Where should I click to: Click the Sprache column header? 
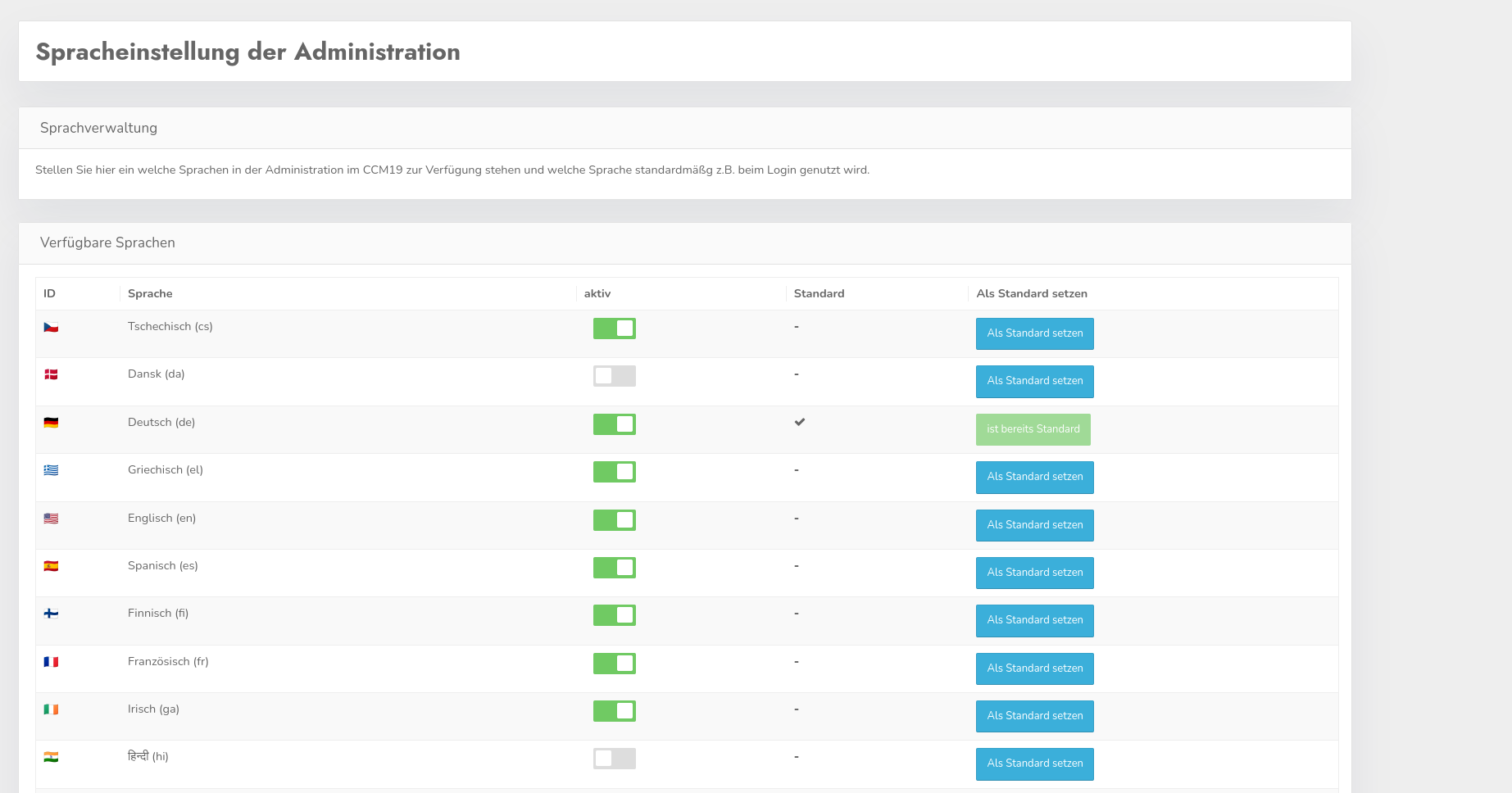pyautogui.click(x=150, y=293)
